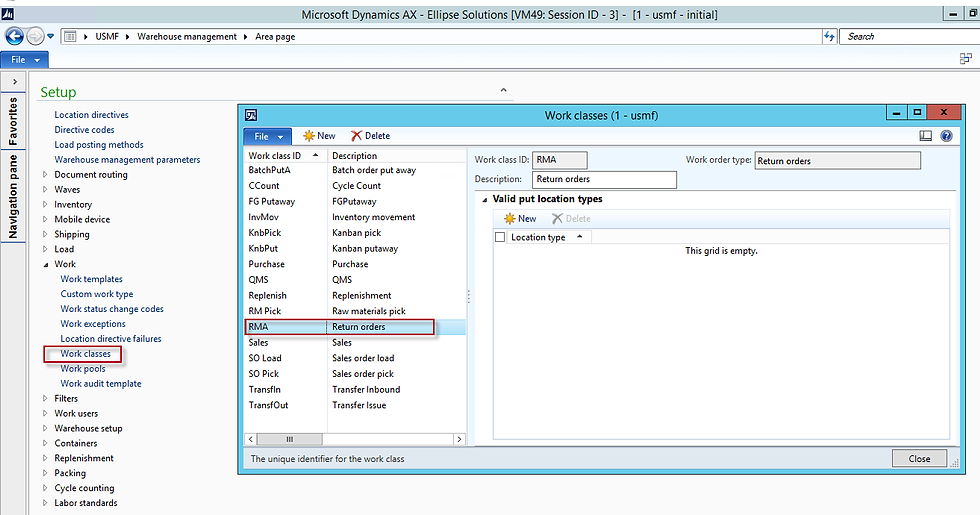Click the Close button
The width and height of the screenshot is (980, 515).
tap(919, 458)
